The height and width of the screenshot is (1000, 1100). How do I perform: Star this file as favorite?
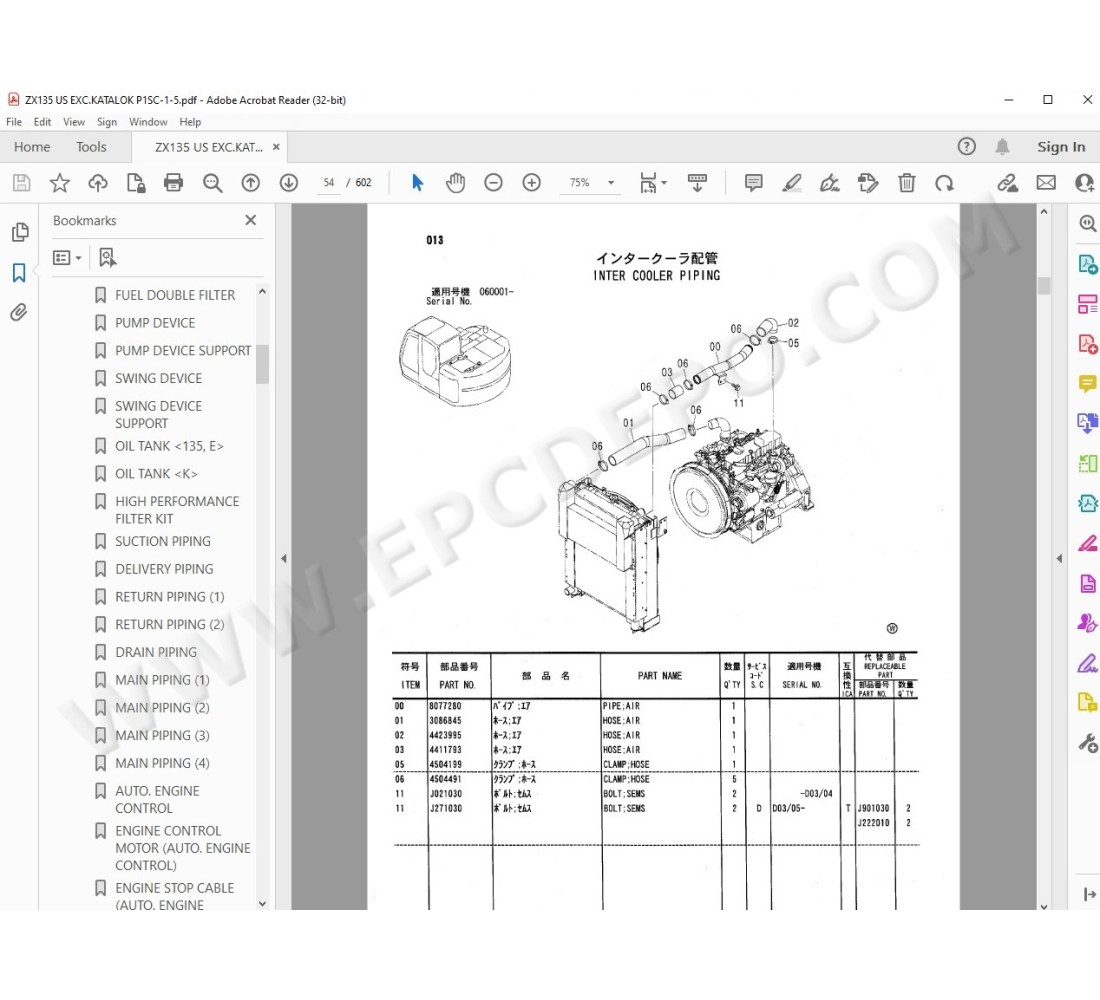(x=60, y=183)
